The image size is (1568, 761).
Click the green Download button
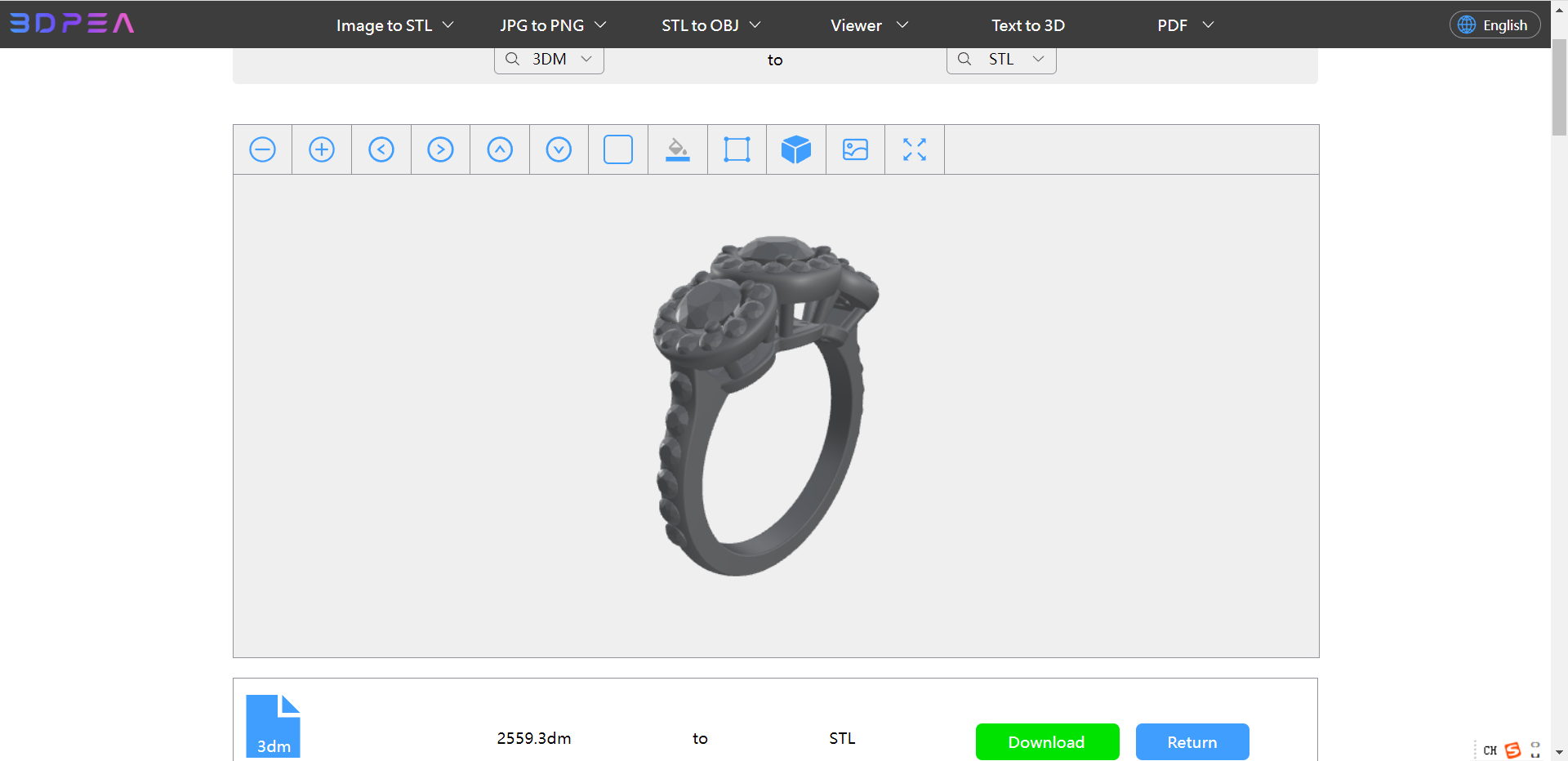[1047, 742]
